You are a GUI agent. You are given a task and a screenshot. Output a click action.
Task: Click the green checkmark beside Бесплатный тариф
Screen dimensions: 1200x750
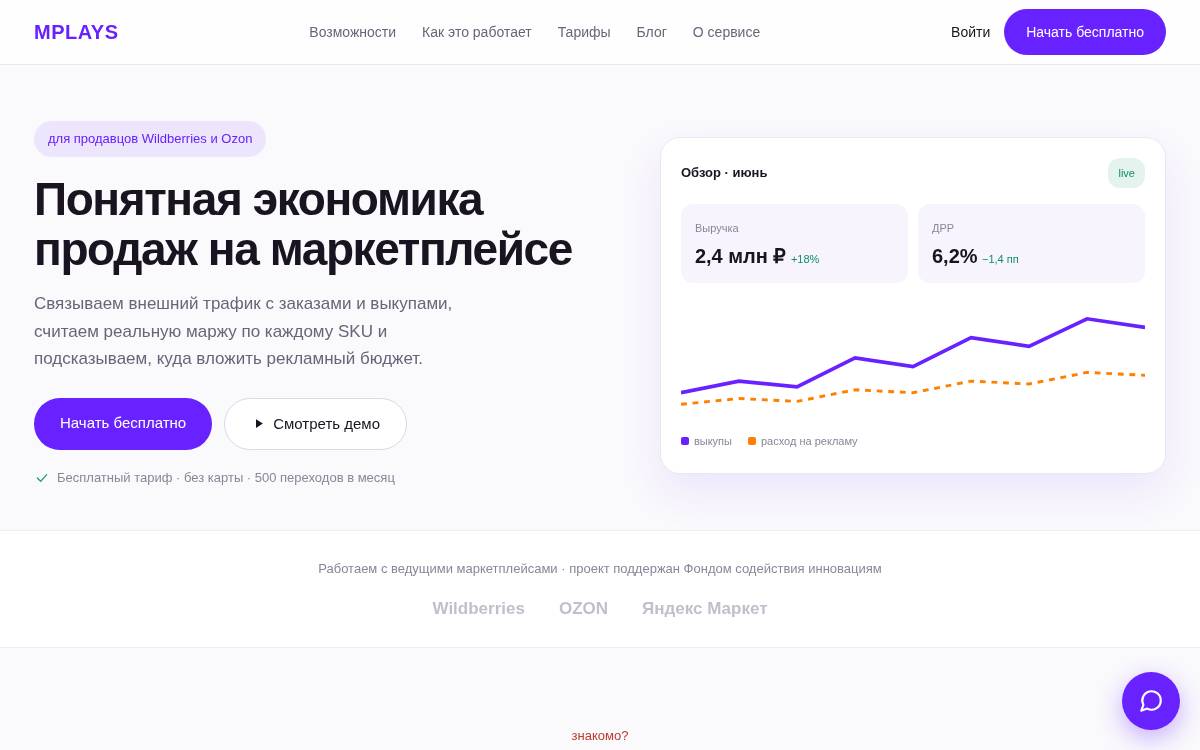coord(42,478)
